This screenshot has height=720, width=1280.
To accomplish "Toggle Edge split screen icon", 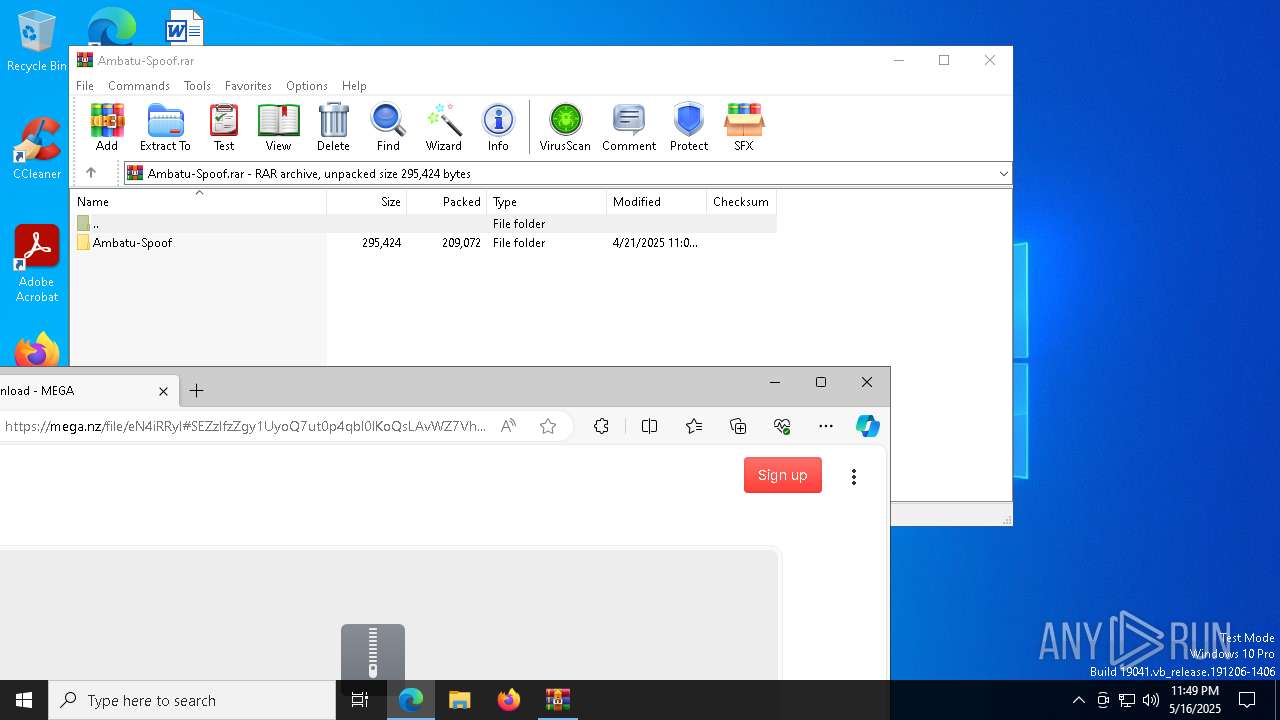I will click(x=649, y=426).
